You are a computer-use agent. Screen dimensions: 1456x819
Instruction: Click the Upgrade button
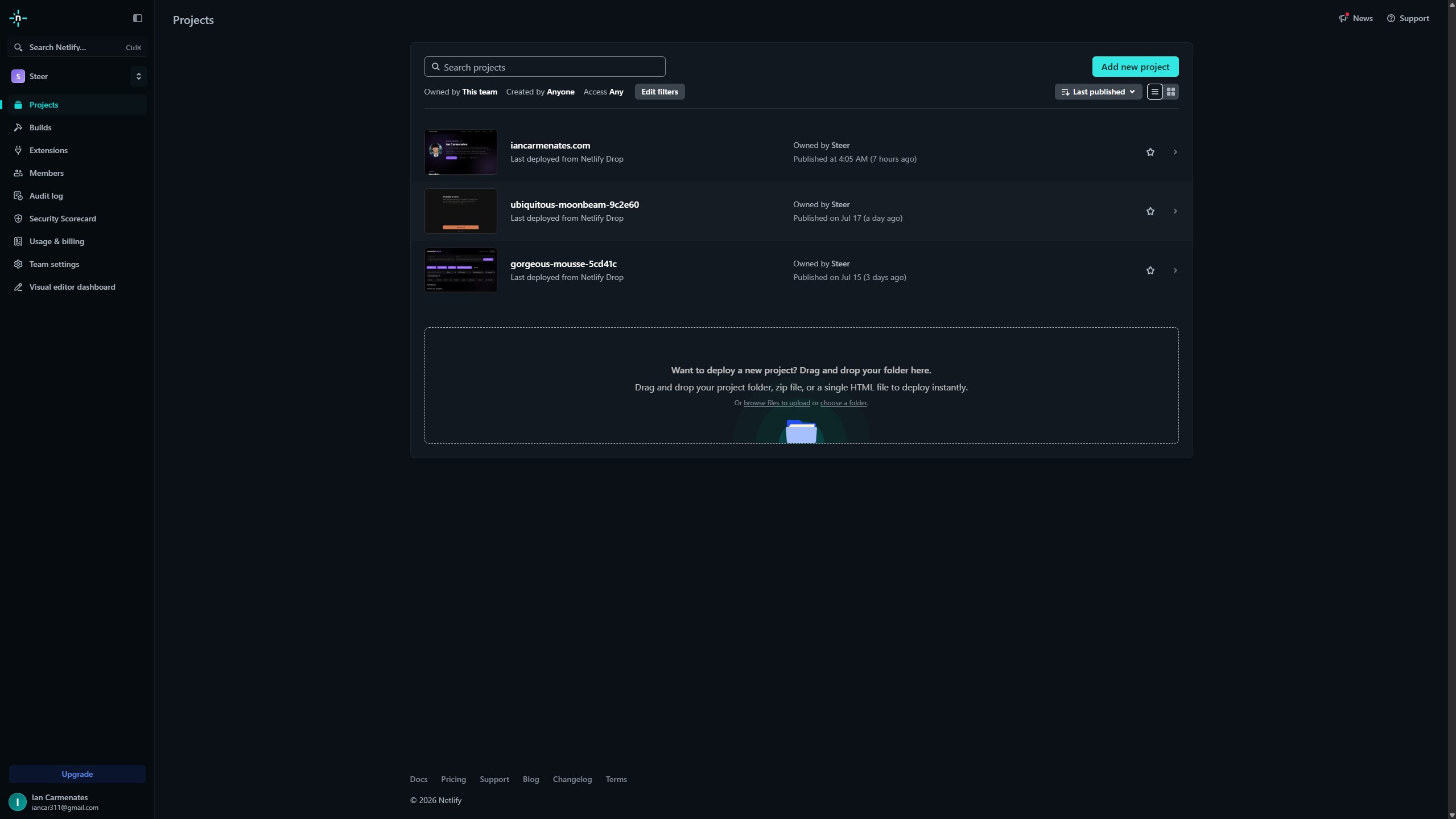(77, 774)
